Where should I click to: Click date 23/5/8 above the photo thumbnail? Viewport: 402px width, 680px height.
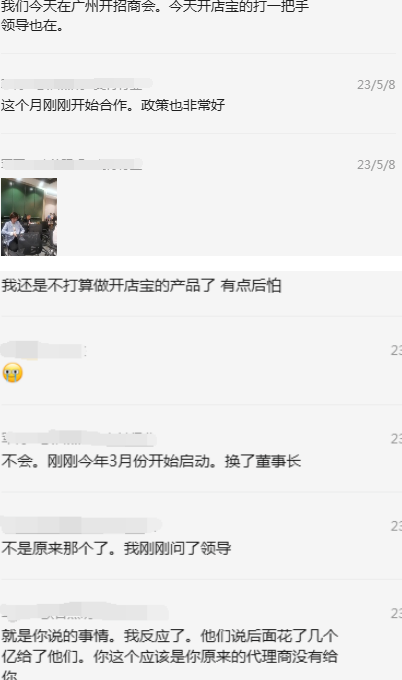click(376, 165)
